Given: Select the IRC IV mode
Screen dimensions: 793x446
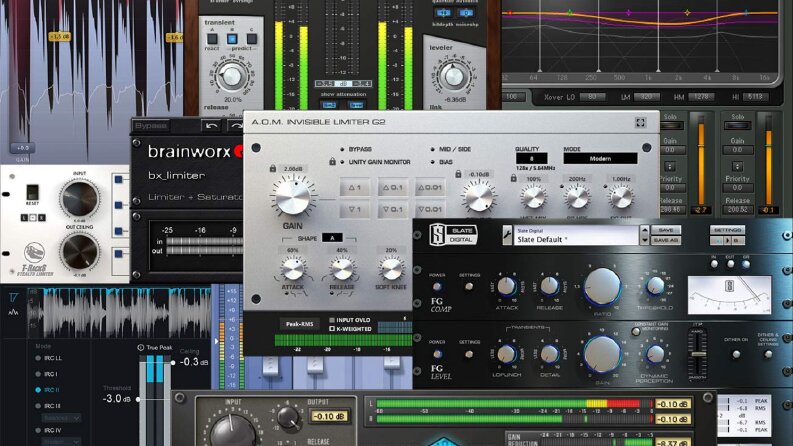Looking at the screenshot, I should pos(38,430).
